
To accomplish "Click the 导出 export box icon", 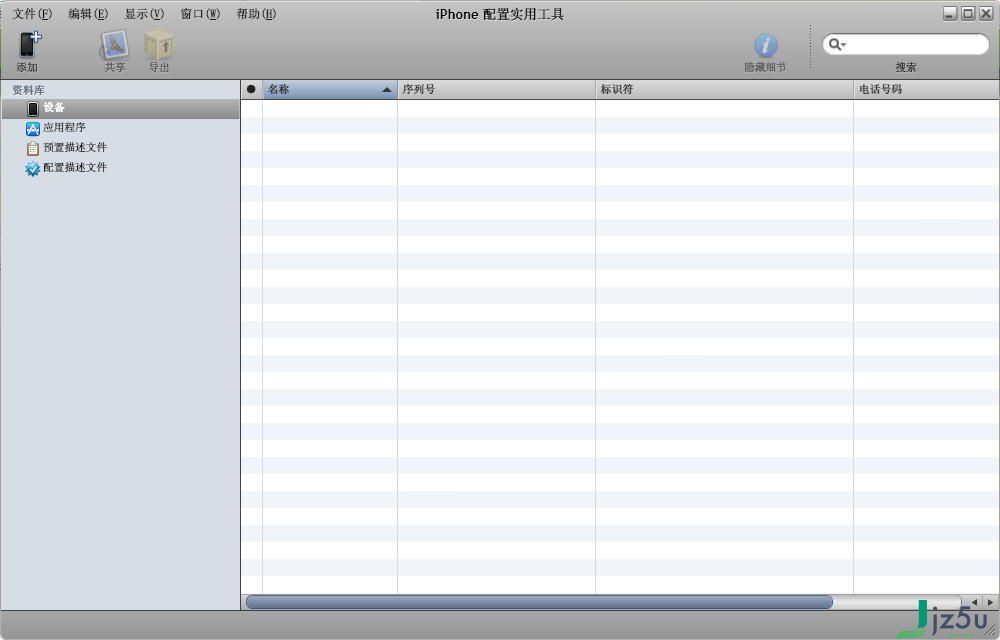I will pyautogui.click(x=159, y=45).
